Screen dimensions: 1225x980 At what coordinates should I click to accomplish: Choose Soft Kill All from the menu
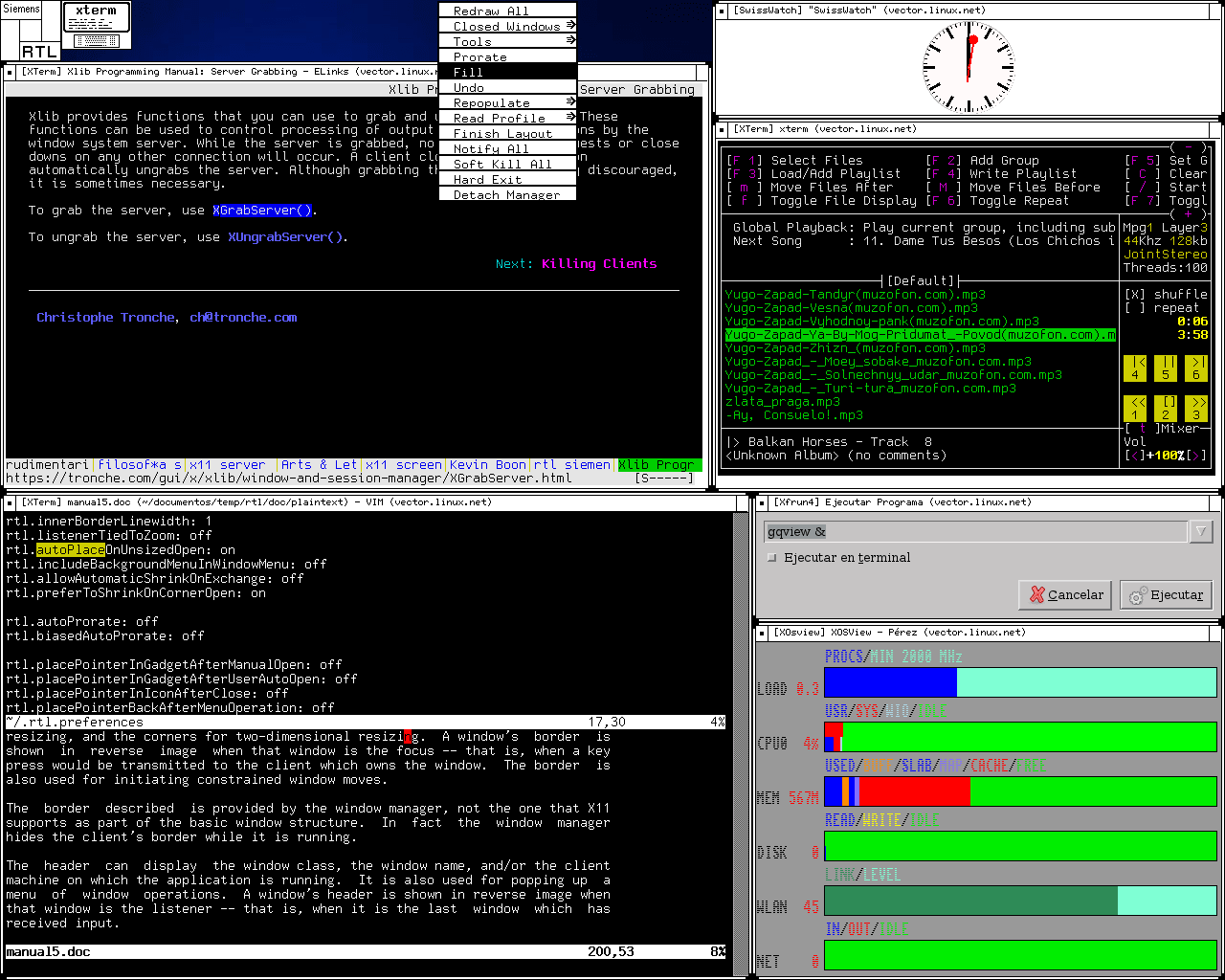click(x=507, y=164)
